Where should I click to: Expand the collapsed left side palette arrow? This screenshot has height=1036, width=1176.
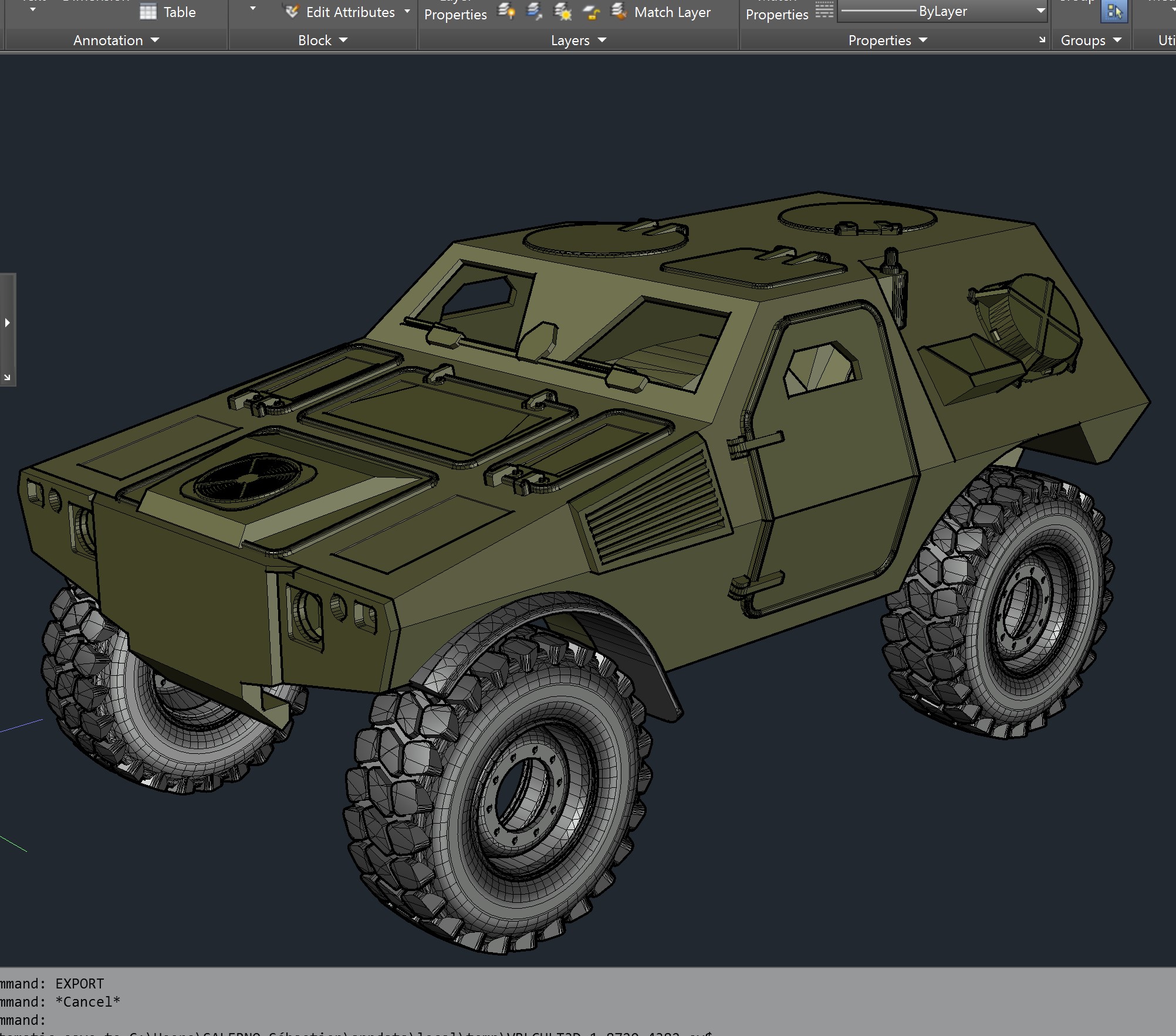click(x=8, y=323)
